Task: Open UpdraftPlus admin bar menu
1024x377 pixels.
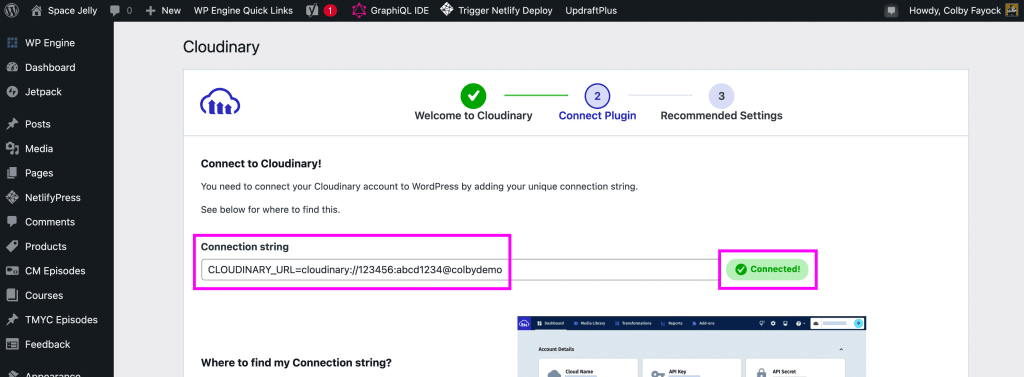Action: click(x=590, y=10)
